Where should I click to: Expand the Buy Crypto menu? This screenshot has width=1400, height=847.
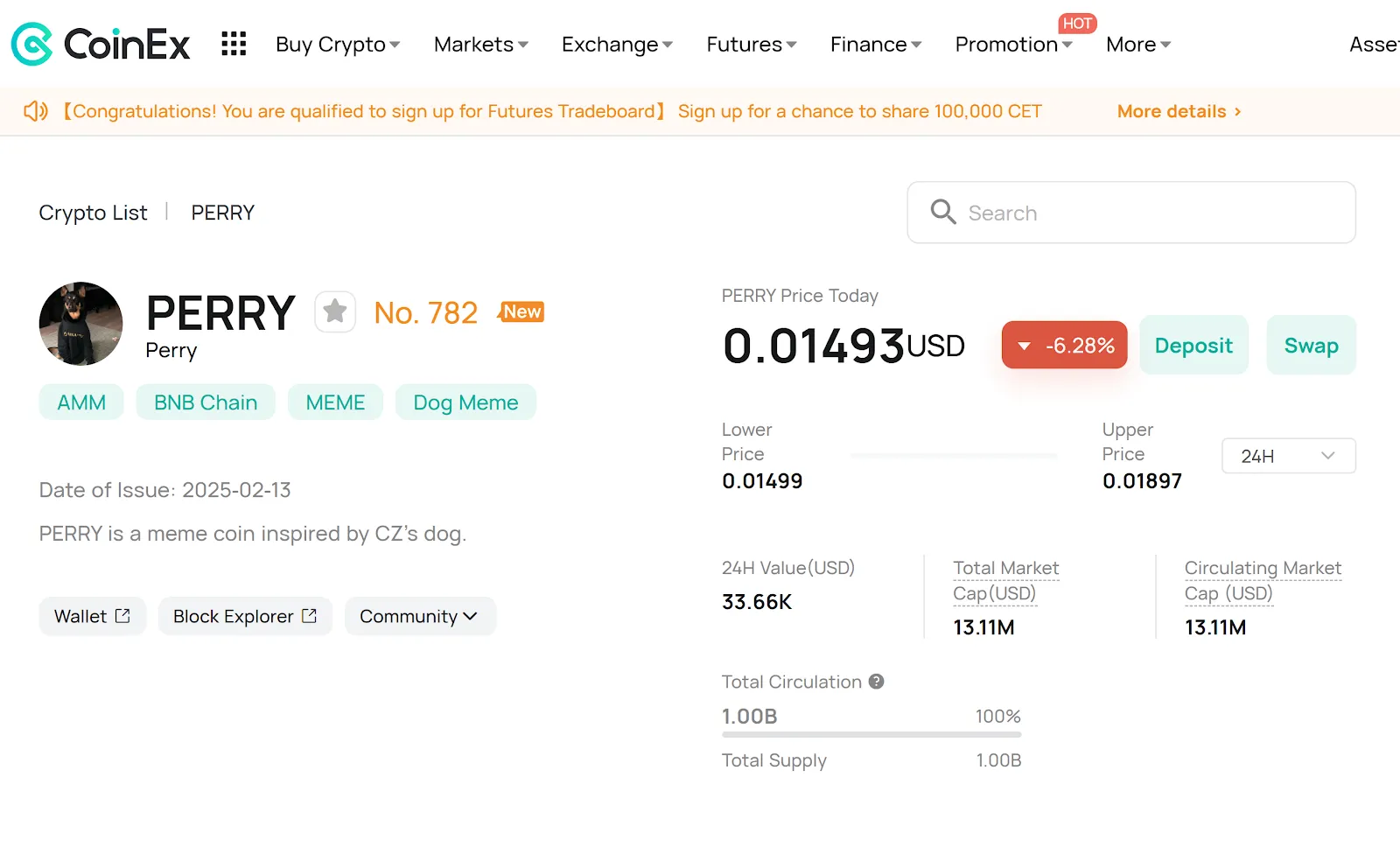pyautogui.click(x=338, y=45)
